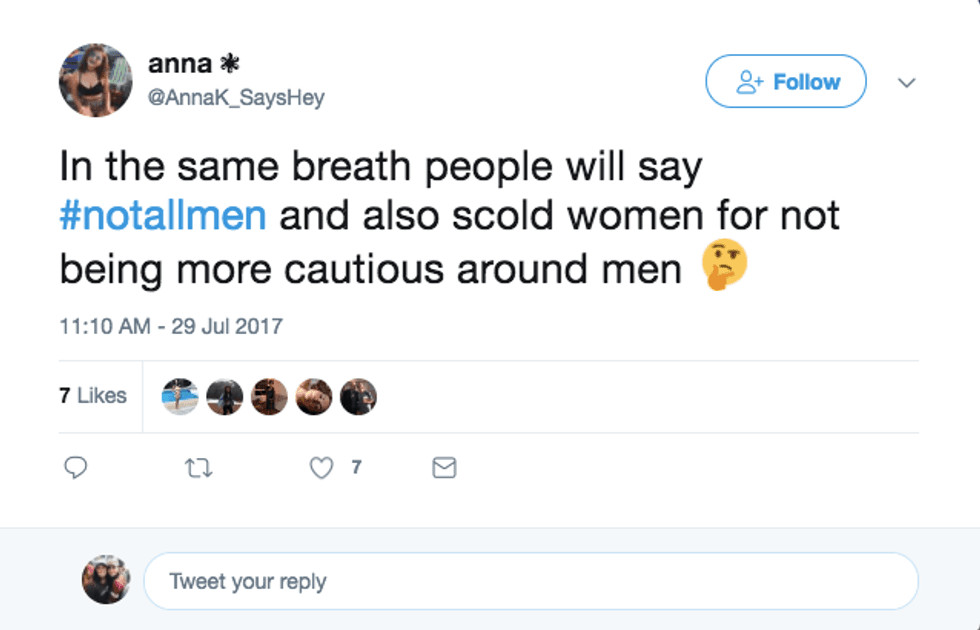Screen dimensions: 980x630
Task: Click your own avatar beside the reply box
Action: [x=106, y=580]
